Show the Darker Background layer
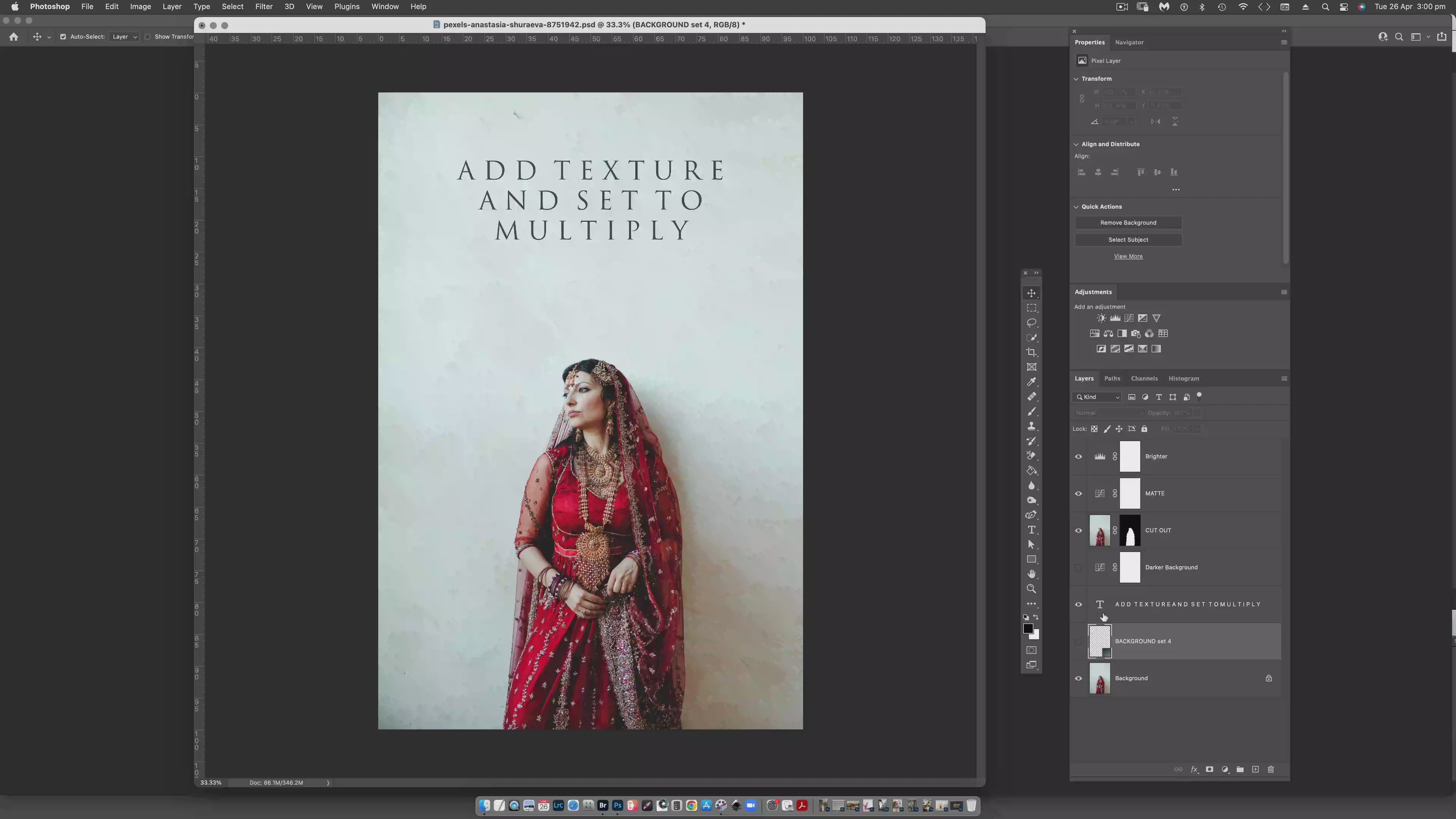The width and height of the screenshot is (1456, 819). tap(1078, 568)
